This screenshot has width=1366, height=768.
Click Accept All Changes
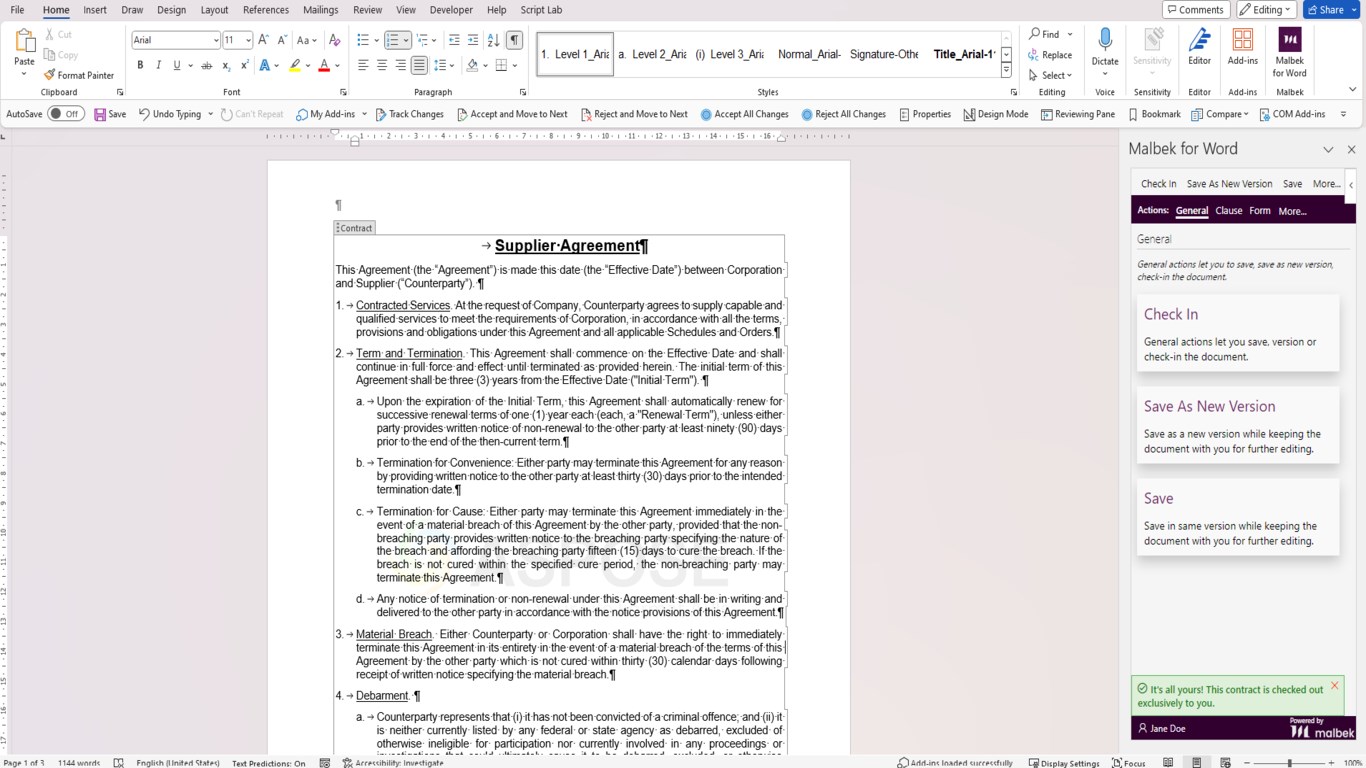[744, 114]
